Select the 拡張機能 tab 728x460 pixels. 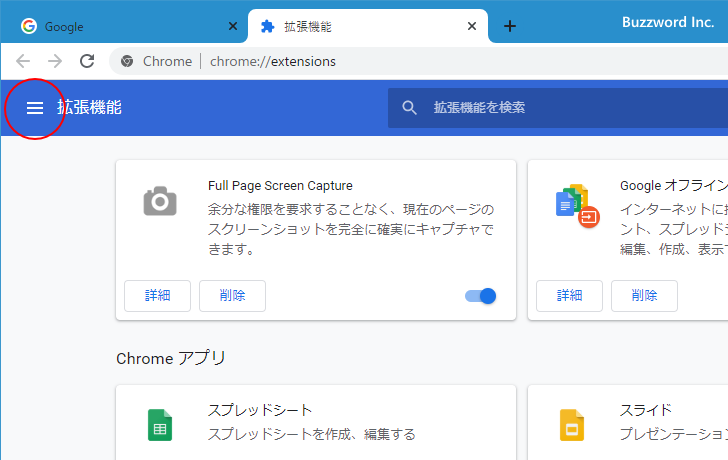368,26
